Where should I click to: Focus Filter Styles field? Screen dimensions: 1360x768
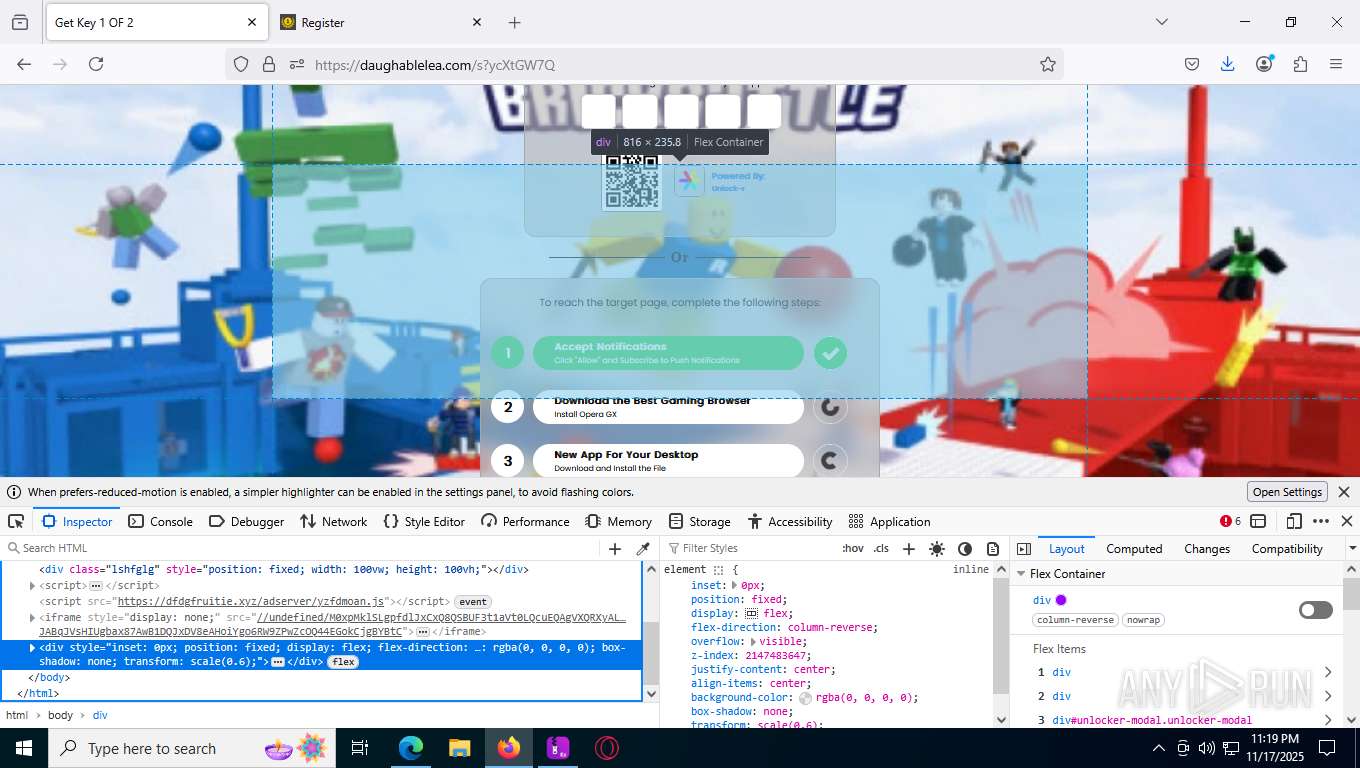[x=750, y=548]
